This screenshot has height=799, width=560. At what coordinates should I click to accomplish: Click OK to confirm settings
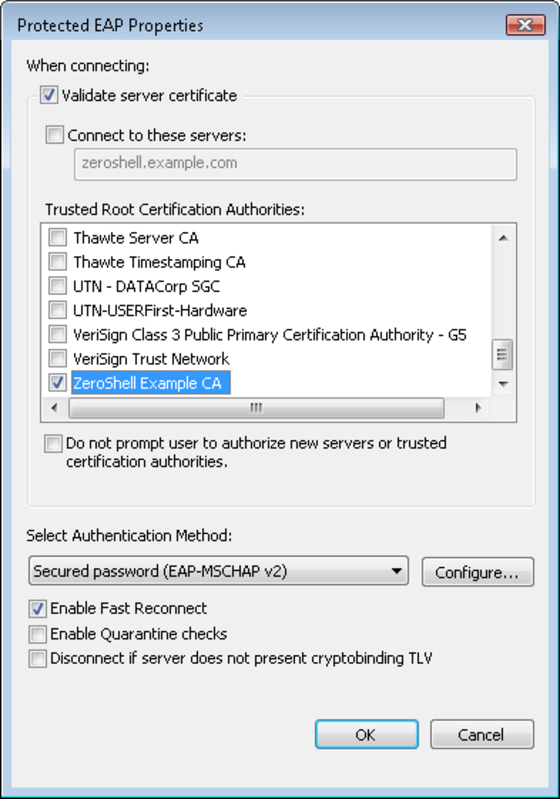point(366,734)
